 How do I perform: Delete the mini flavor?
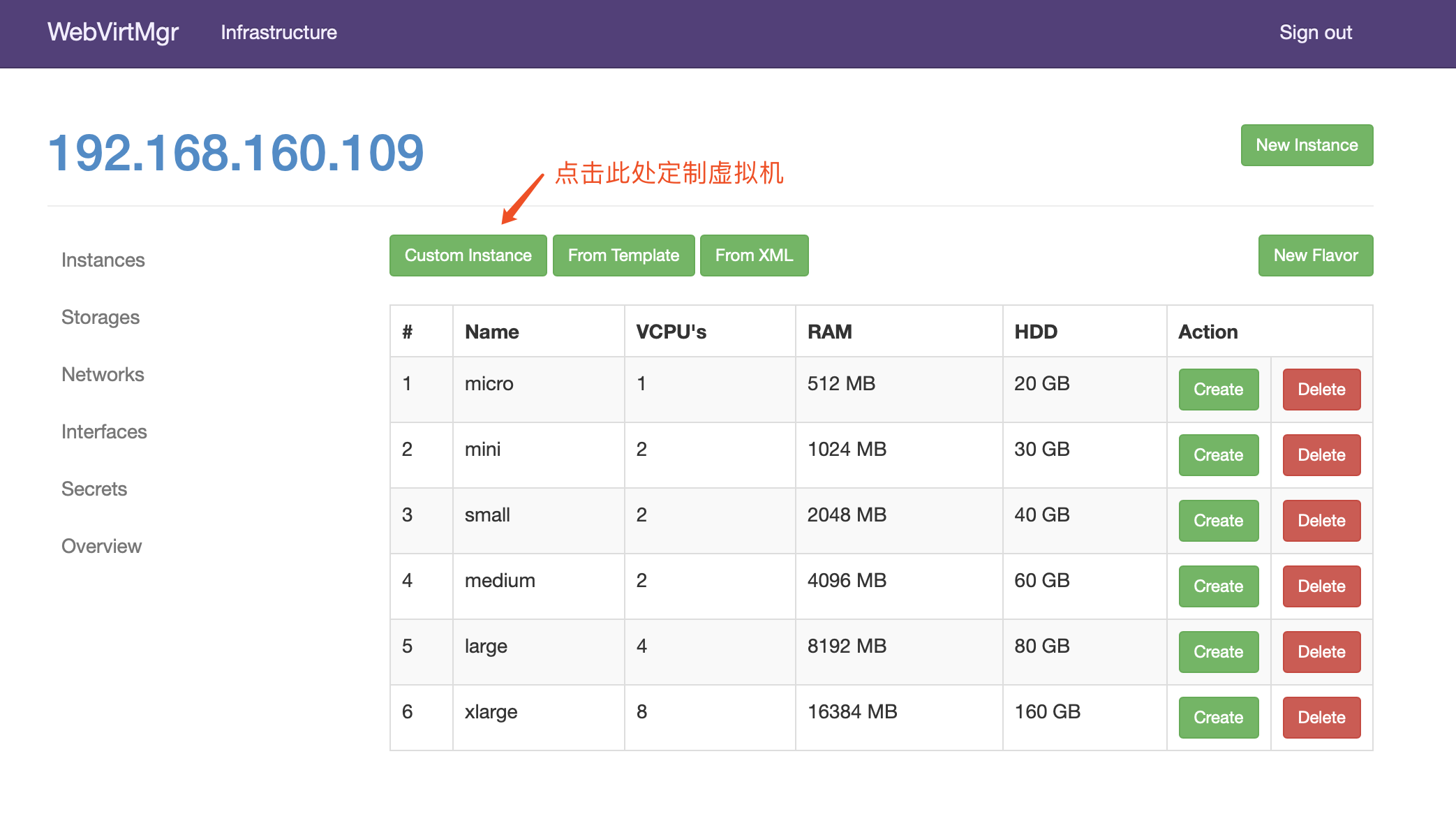[x=1321, y=455]
